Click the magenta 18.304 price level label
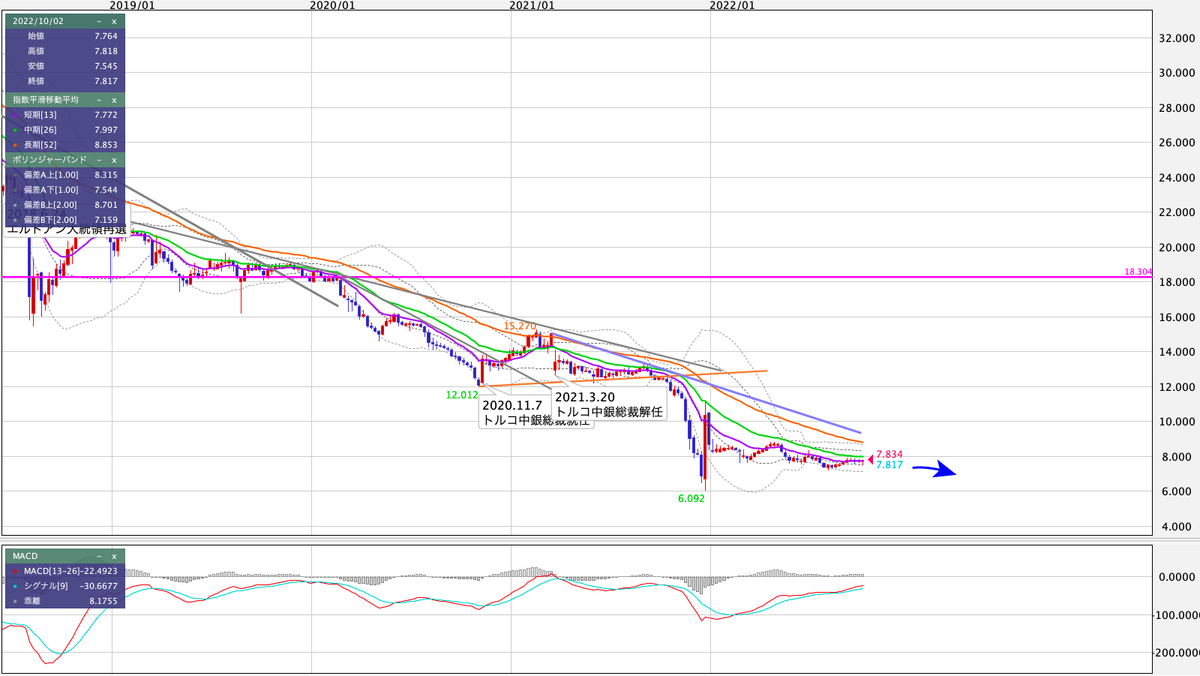1200x676 pixels. point(1138,270)
